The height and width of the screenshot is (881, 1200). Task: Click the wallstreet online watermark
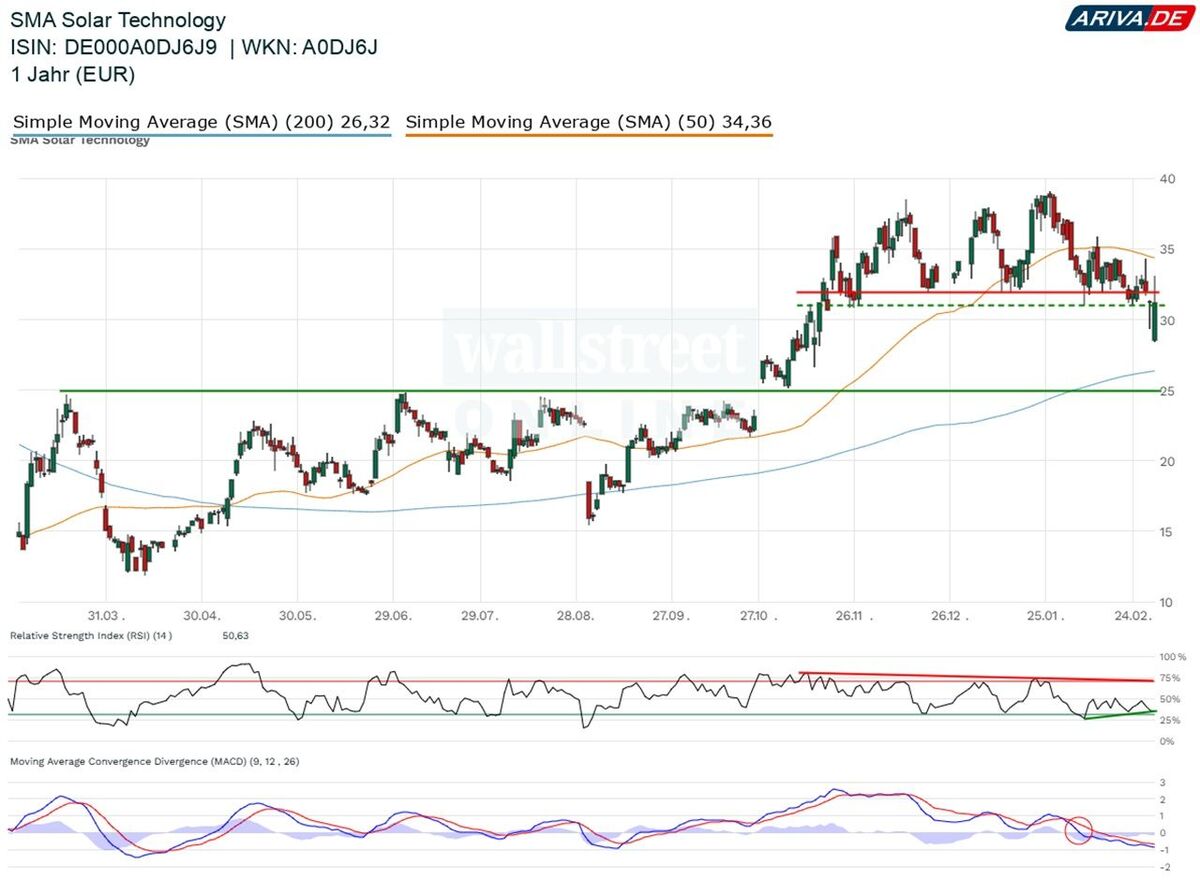pyautogui.click(x=600, y=350)
